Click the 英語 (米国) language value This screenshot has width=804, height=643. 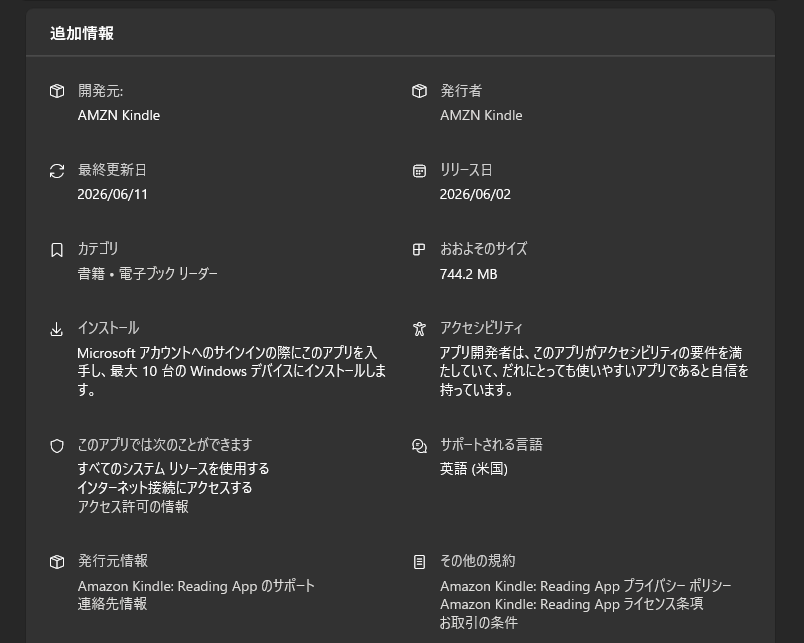pos(474,469)
